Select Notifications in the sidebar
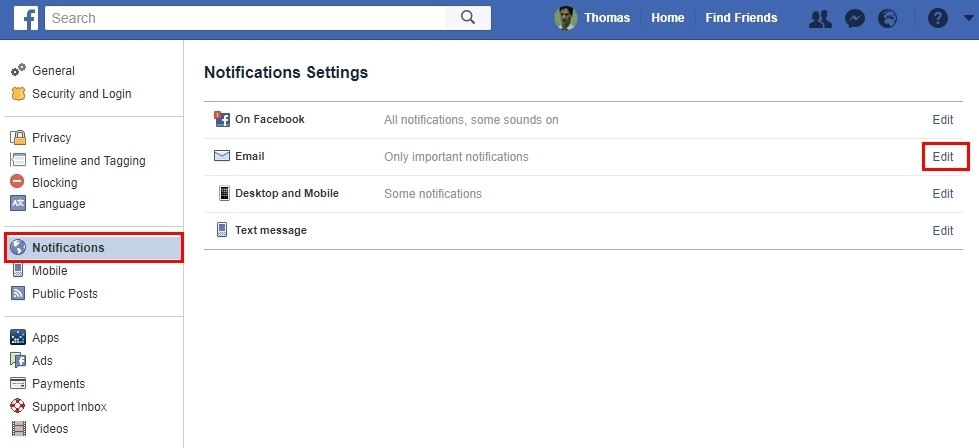The image size is (979, 448). pos(94,248)
